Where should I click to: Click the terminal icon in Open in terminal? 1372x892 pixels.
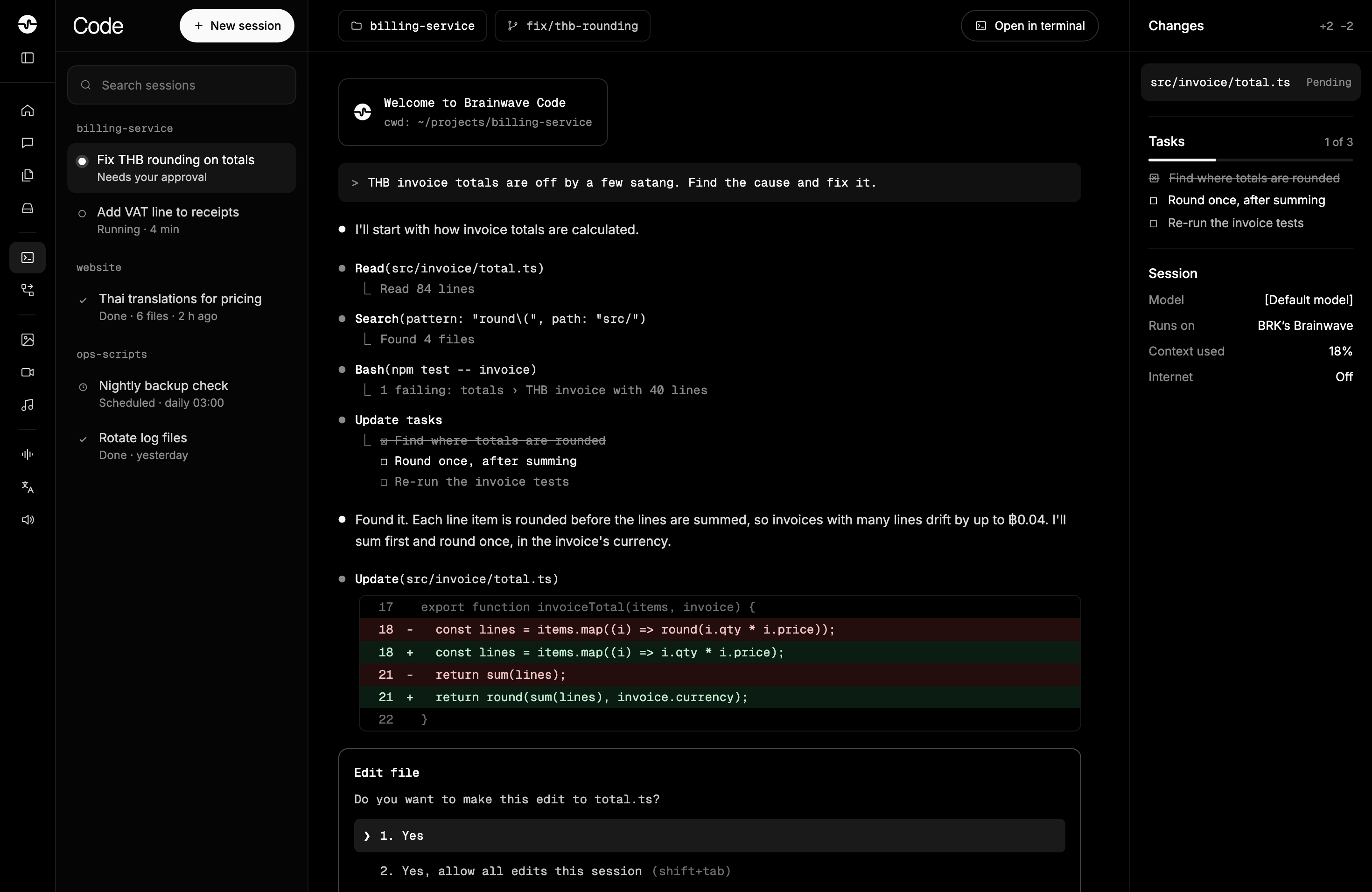[980, 26]
